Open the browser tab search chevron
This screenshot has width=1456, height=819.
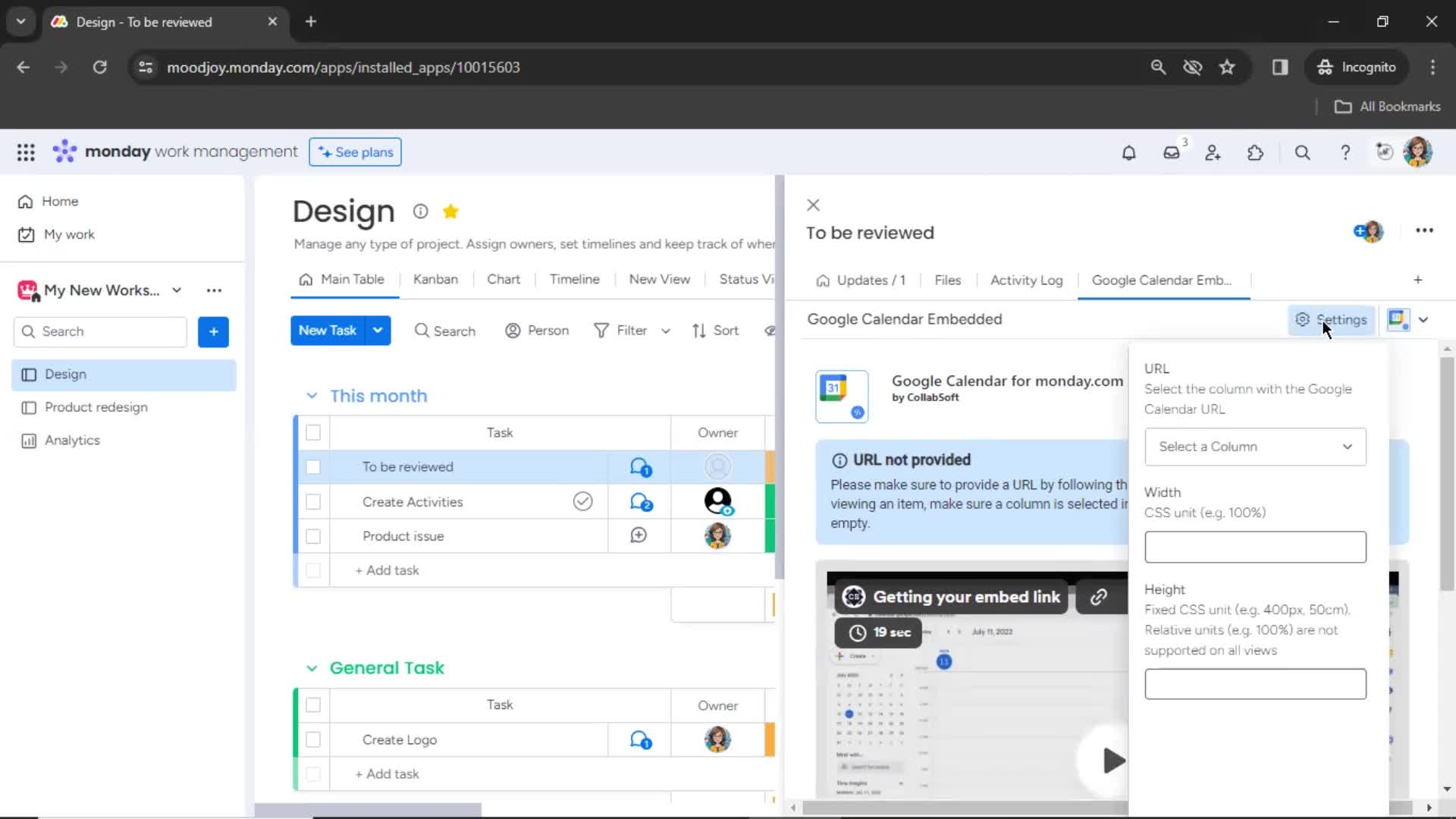20,22
